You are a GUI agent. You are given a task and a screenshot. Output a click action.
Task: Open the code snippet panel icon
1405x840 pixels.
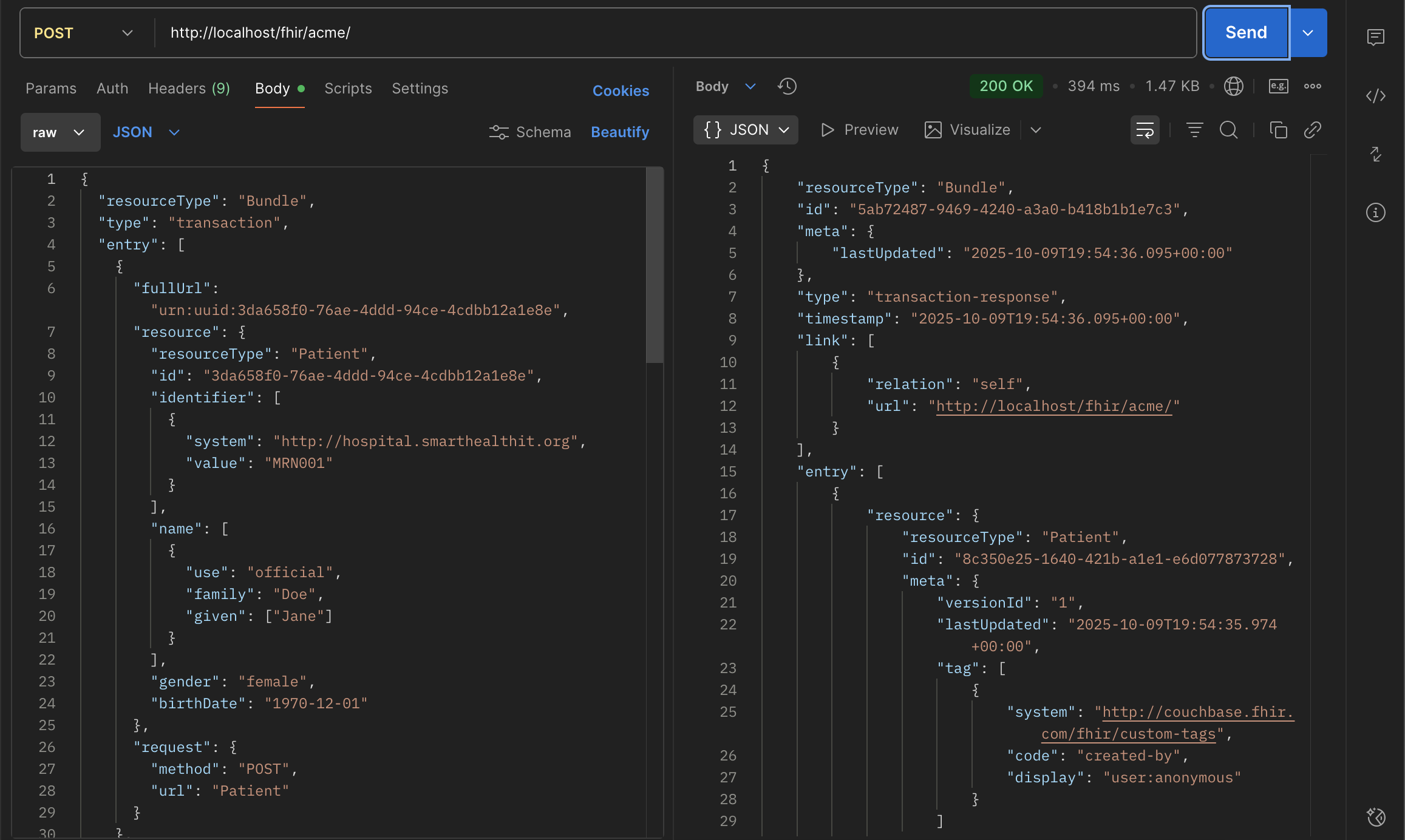click(x=1375, y=96)
